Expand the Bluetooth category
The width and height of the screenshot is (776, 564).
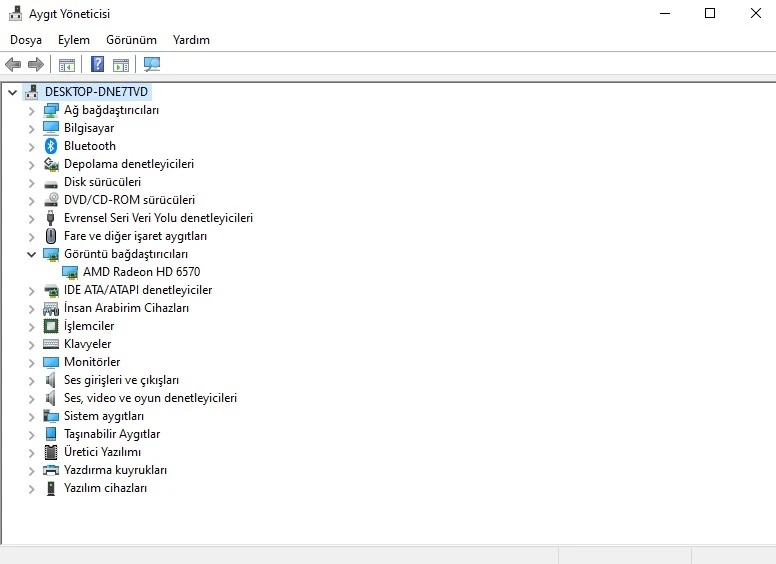(x=31, y=147)
